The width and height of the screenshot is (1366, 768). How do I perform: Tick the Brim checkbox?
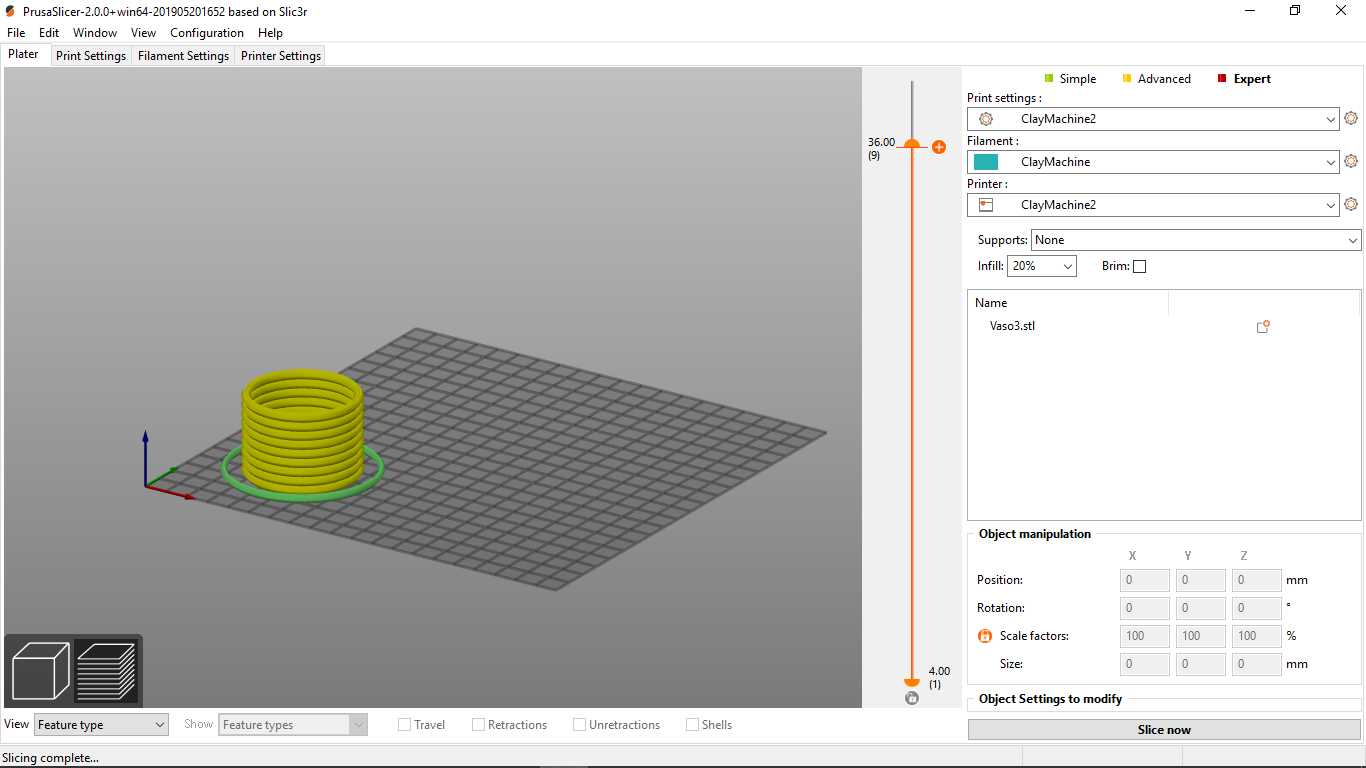point(1139,267)
